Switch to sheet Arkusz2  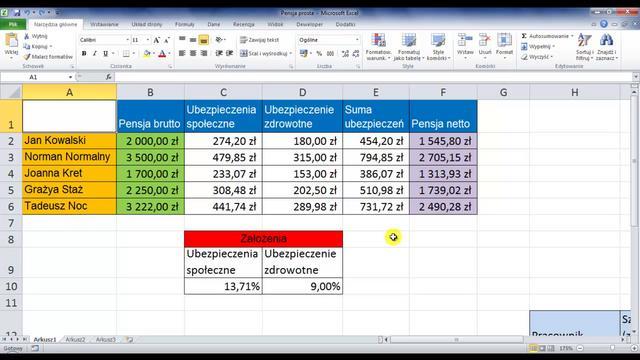tap(76, 340)
